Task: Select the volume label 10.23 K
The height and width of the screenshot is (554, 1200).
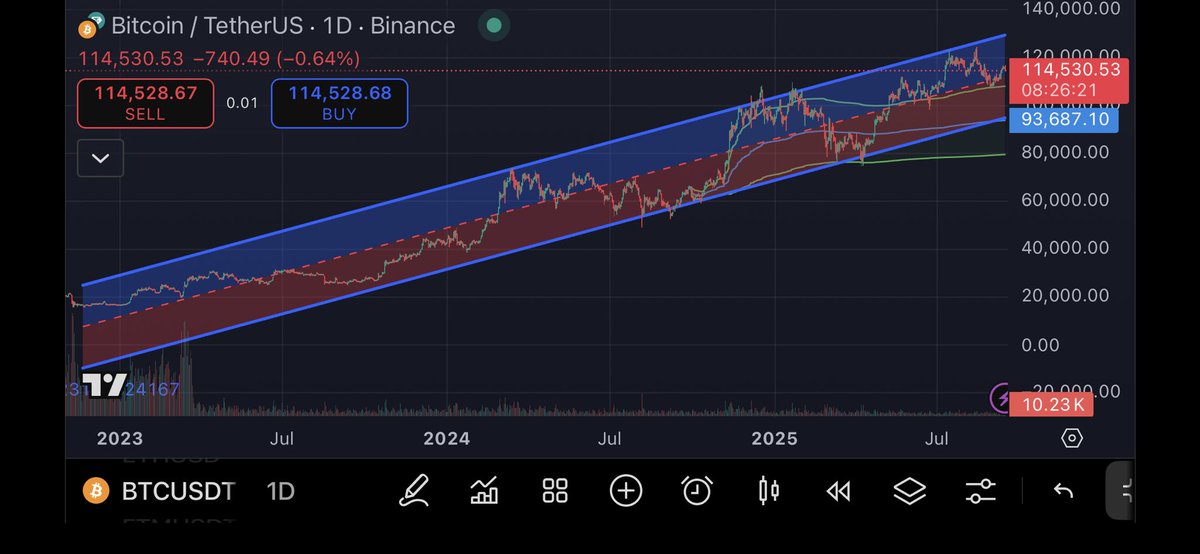Action: coord(1052,405)
